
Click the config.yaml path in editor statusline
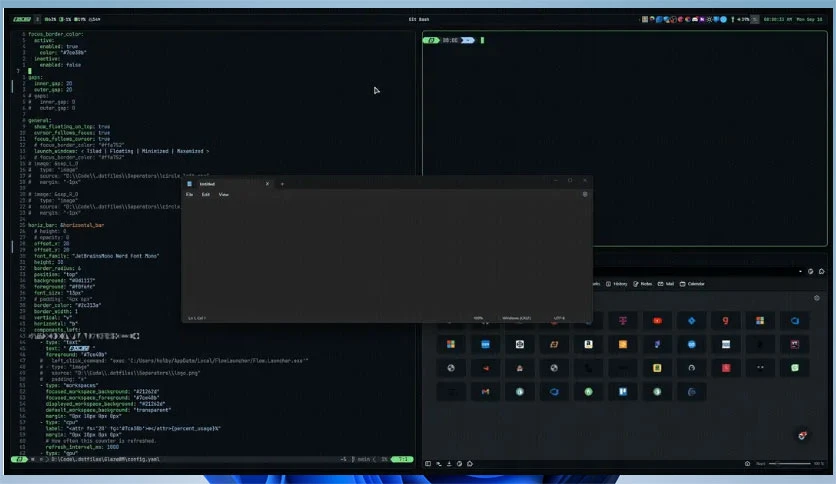(105, 459)
